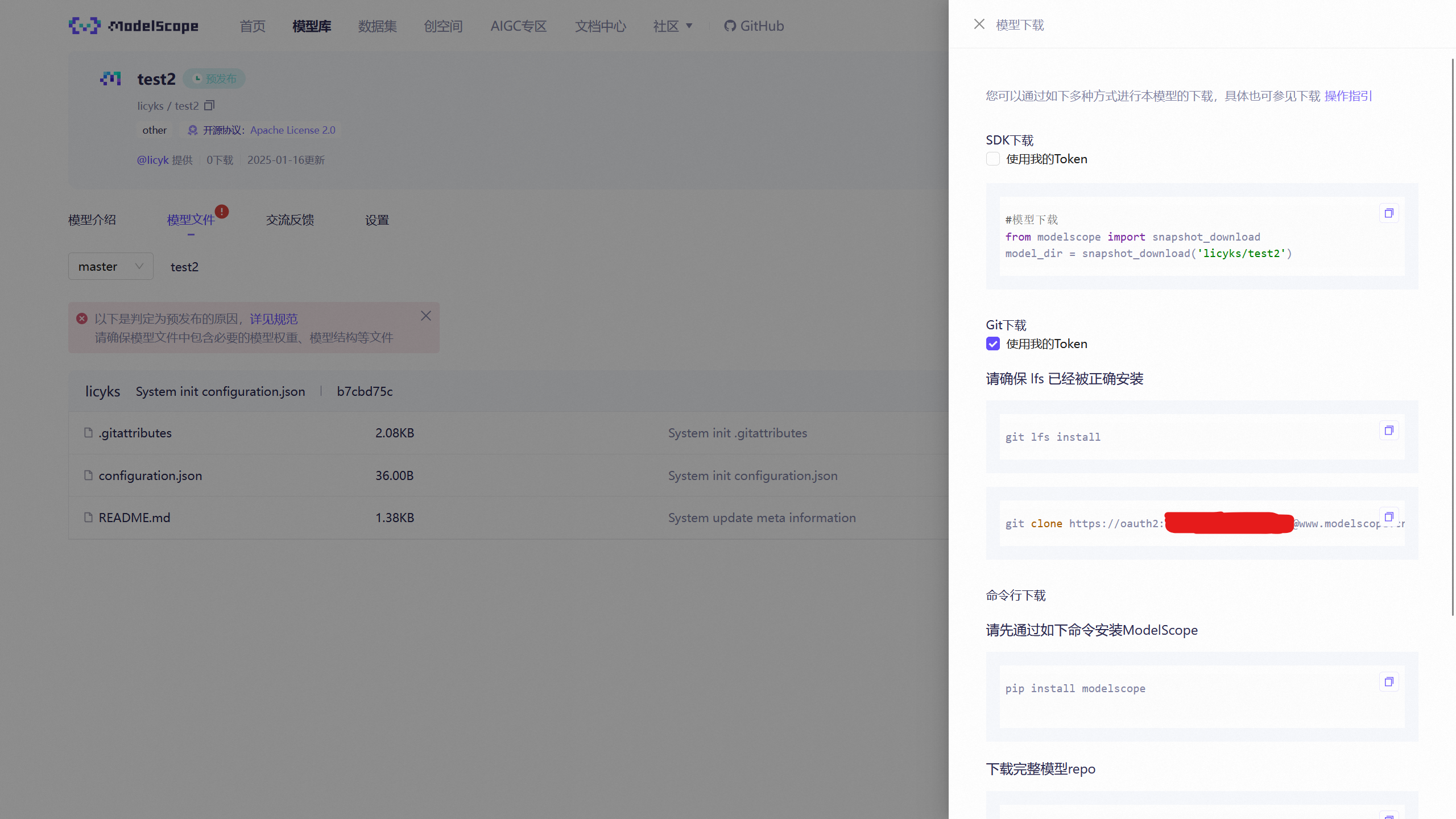
Task: Open the 详见规范 link in warning
Action: click(274, 319)
